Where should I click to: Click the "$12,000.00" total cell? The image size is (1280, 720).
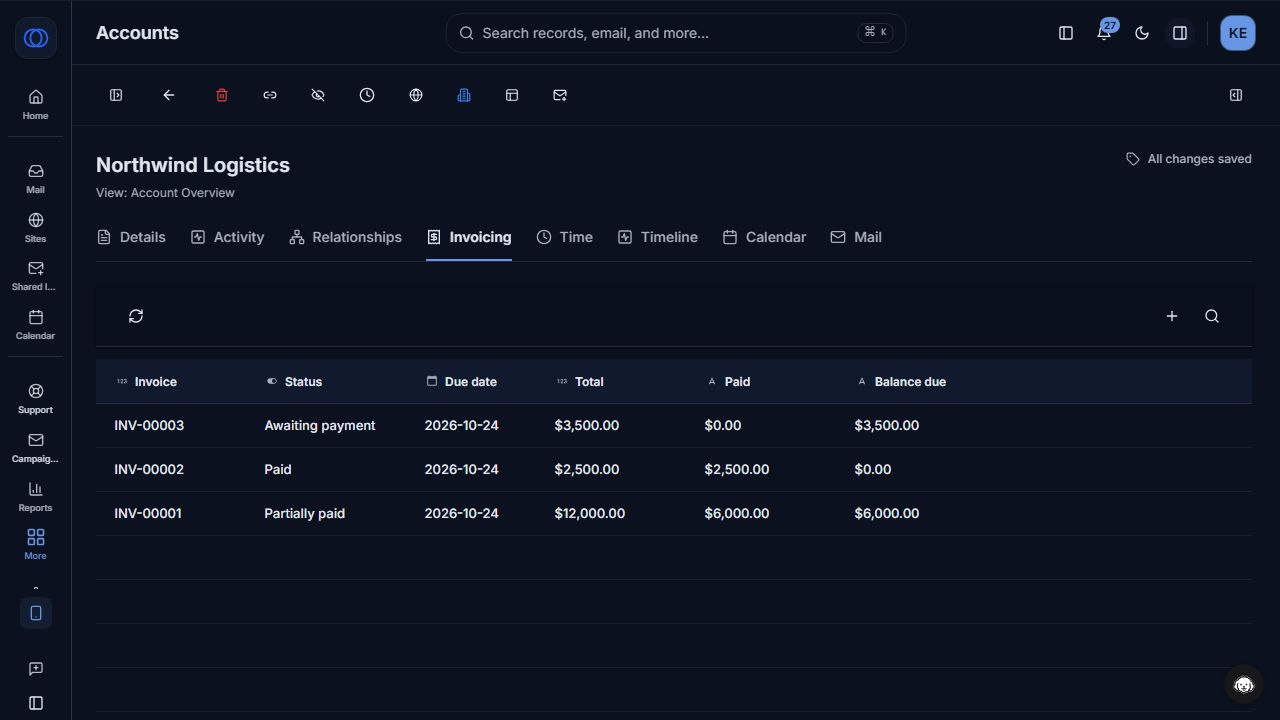(589, 513)
